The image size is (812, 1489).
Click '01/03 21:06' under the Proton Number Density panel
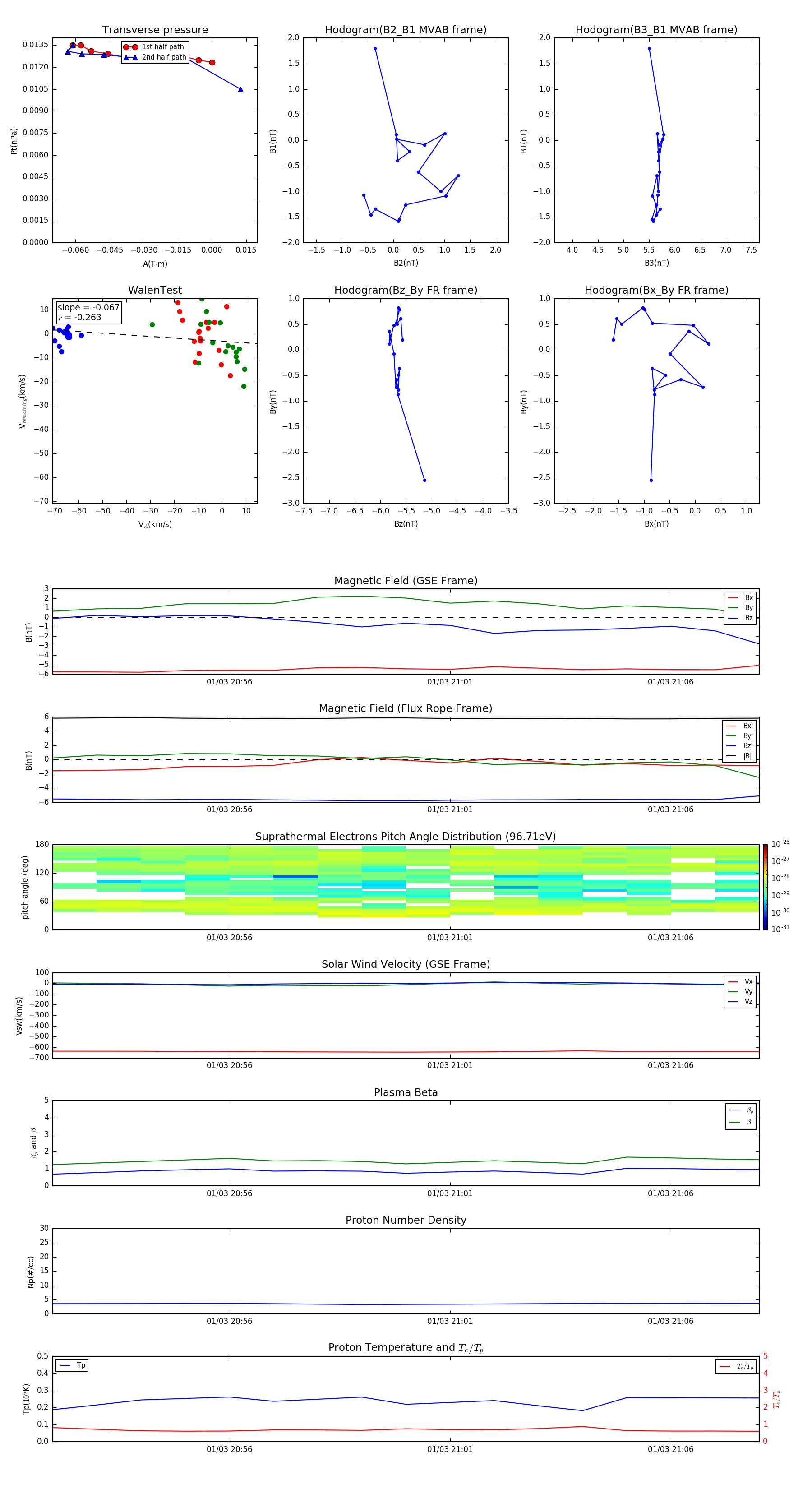(x=670, y=1321)
